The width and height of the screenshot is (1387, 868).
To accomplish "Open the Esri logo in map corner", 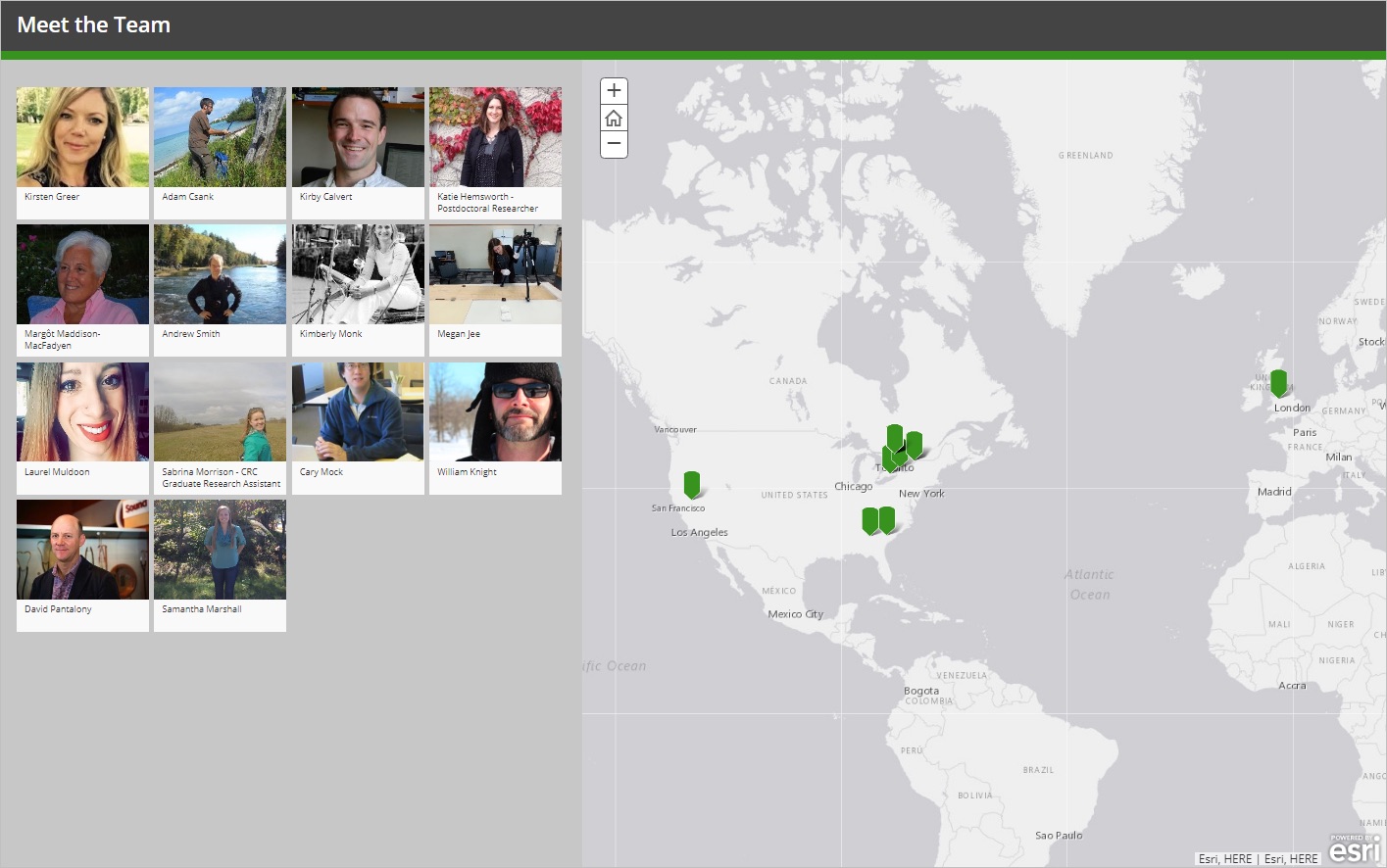I will pos(1355,848).
